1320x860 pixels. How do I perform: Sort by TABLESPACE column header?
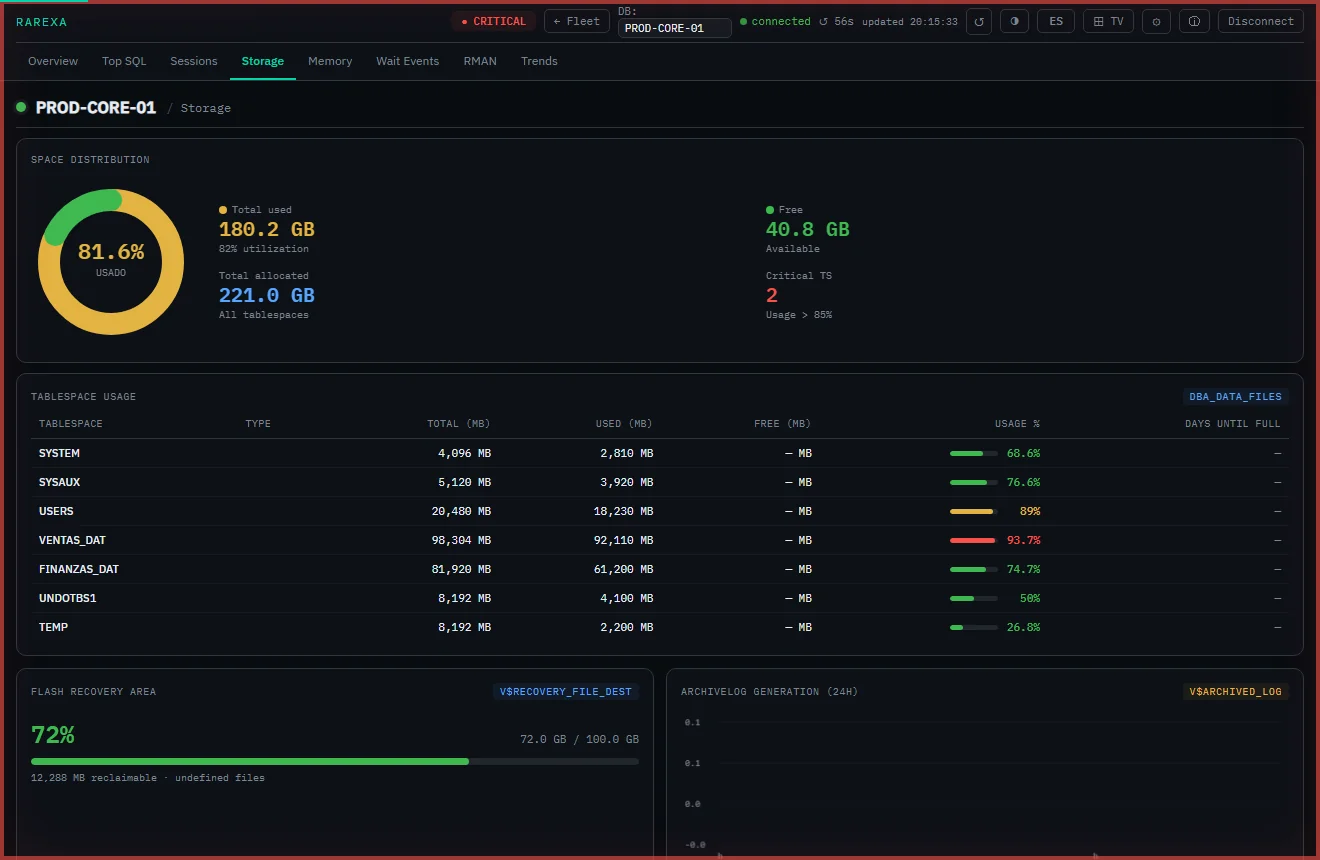71,424
